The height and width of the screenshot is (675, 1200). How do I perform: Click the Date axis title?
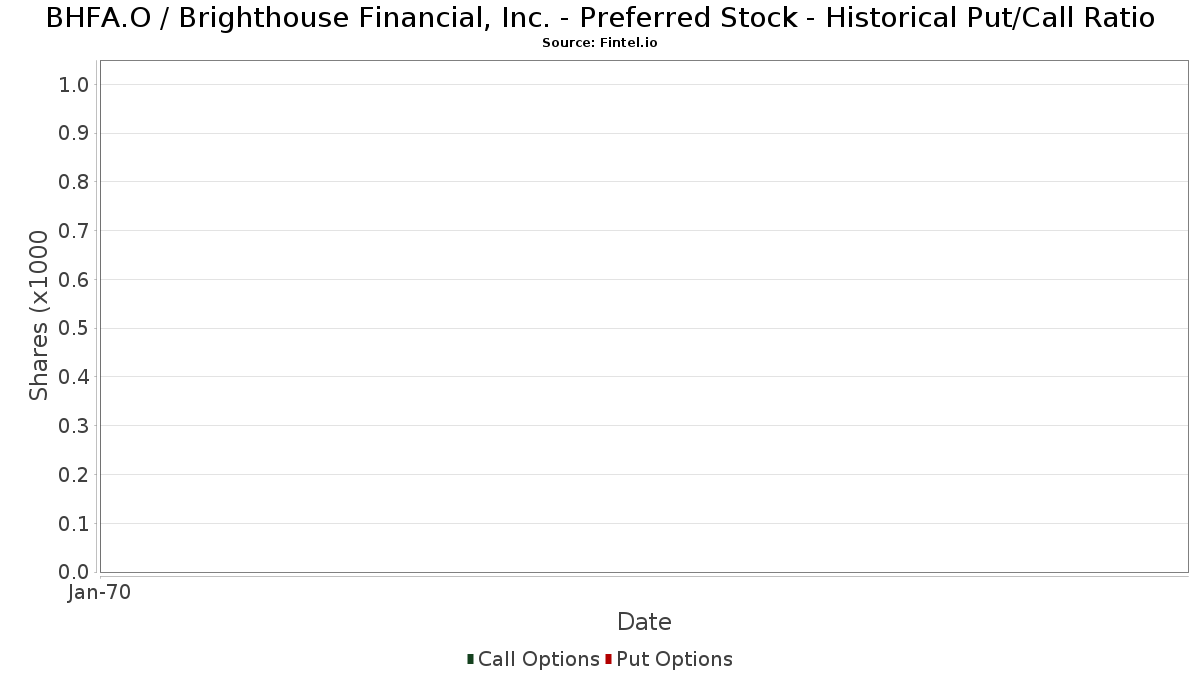click(644, 622)
